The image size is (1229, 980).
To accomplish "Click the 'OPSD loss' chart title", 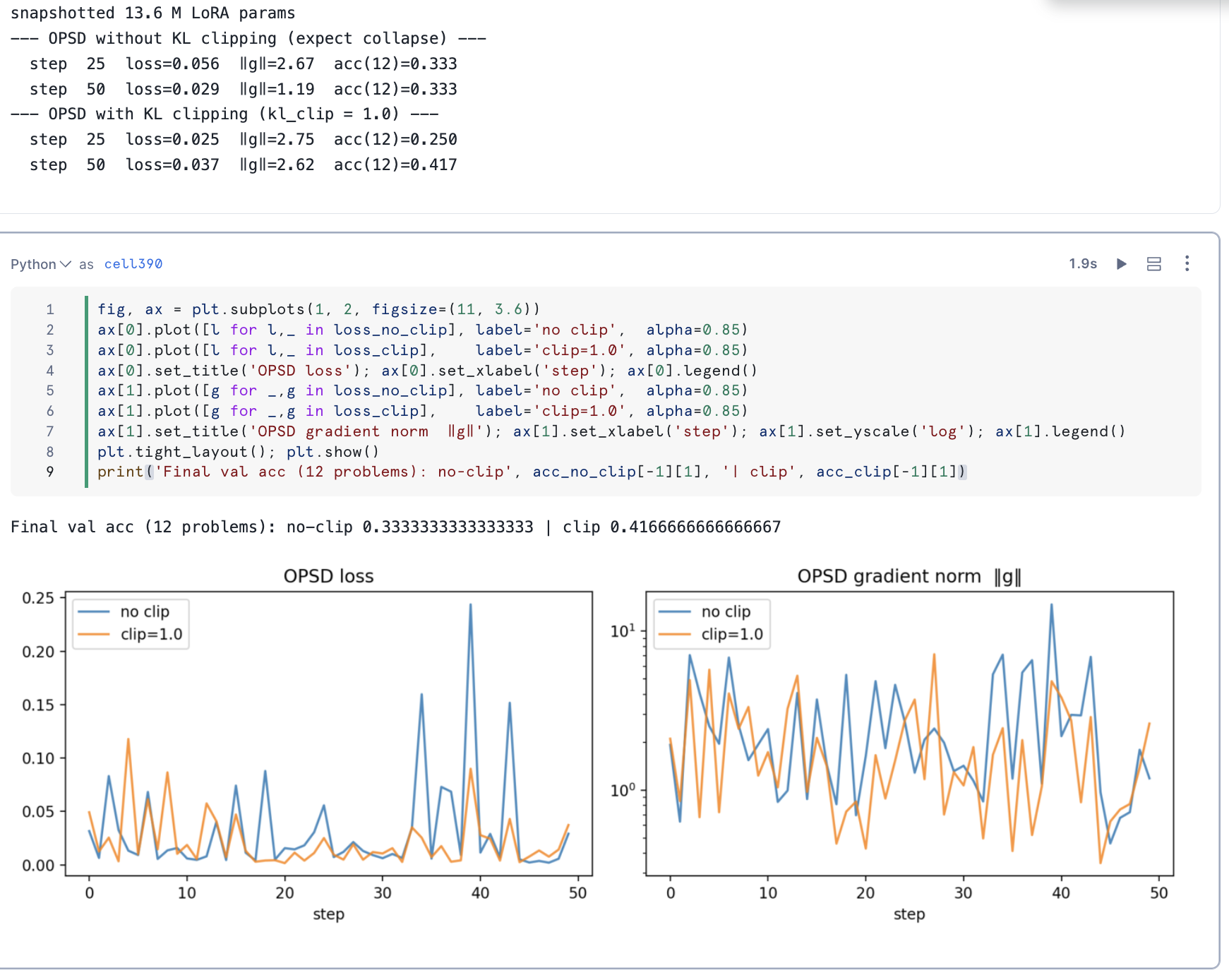I will click(x=328, y=576).
